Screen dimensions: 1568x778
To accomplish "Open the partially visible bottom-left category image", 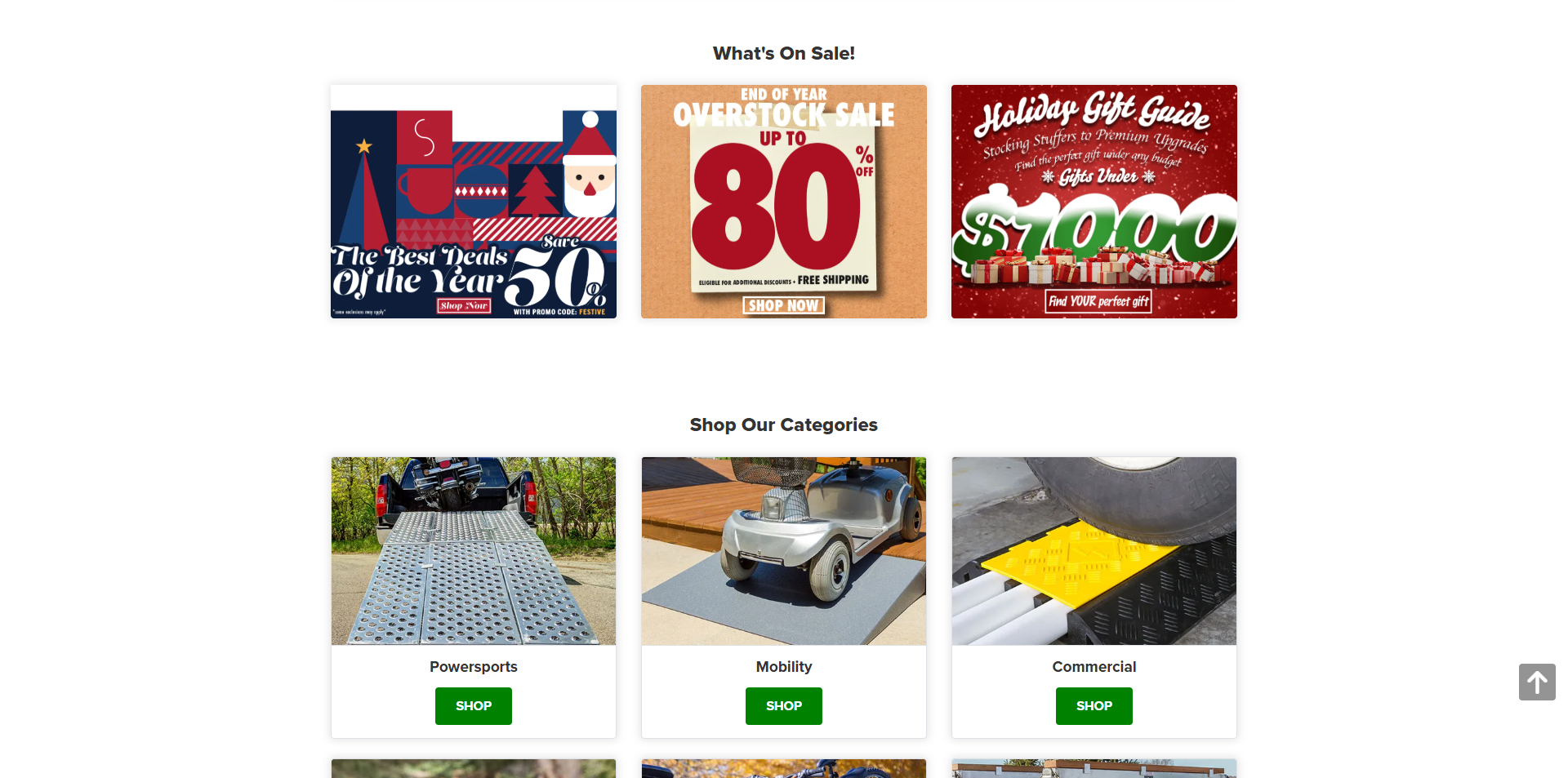I will 474,769.
